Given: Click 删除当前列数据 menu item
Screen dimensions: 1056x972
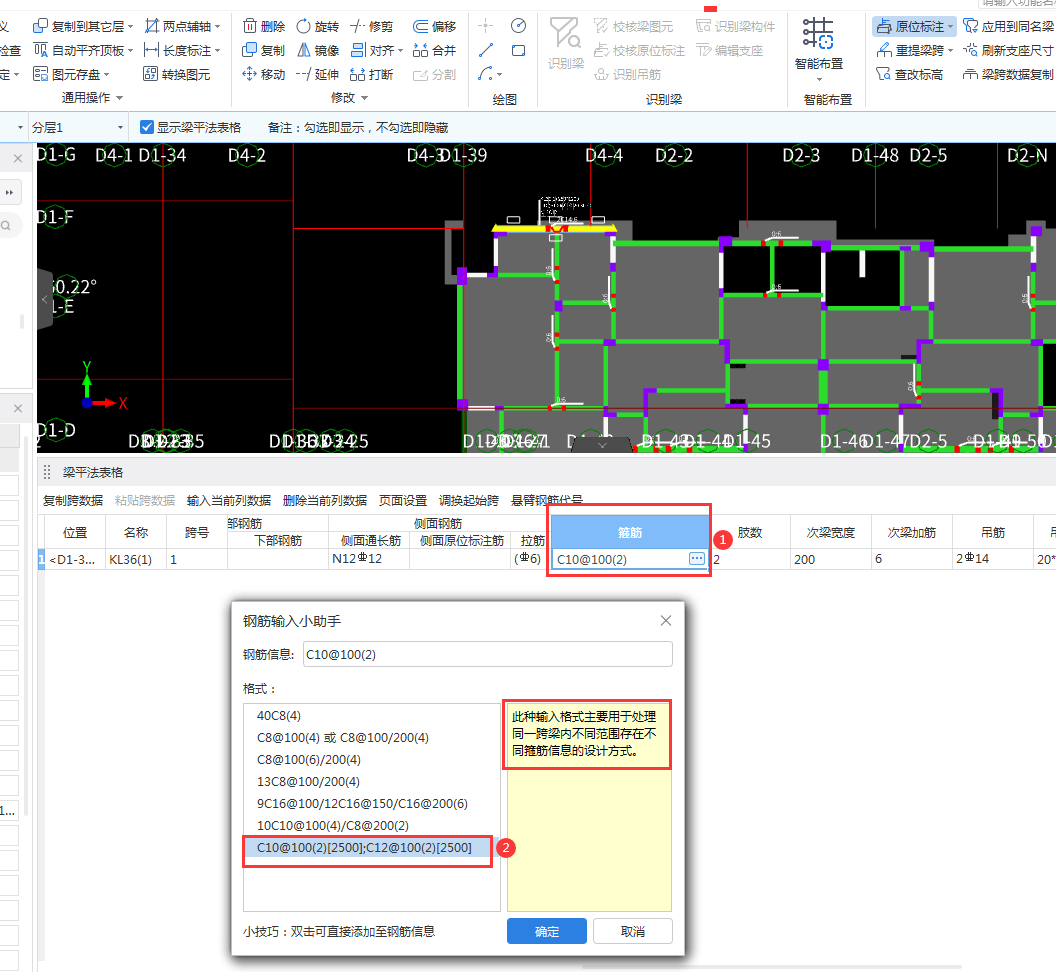Looking at the screenshot, I should coord(325,500).
